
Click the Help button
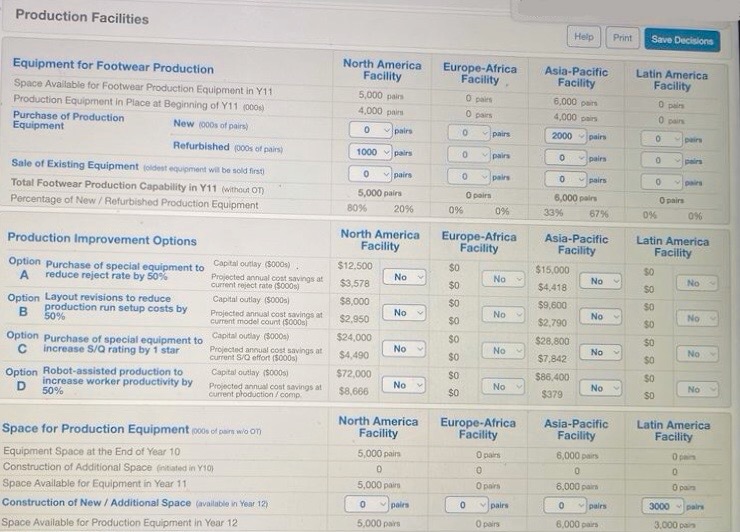click(583, 38)
